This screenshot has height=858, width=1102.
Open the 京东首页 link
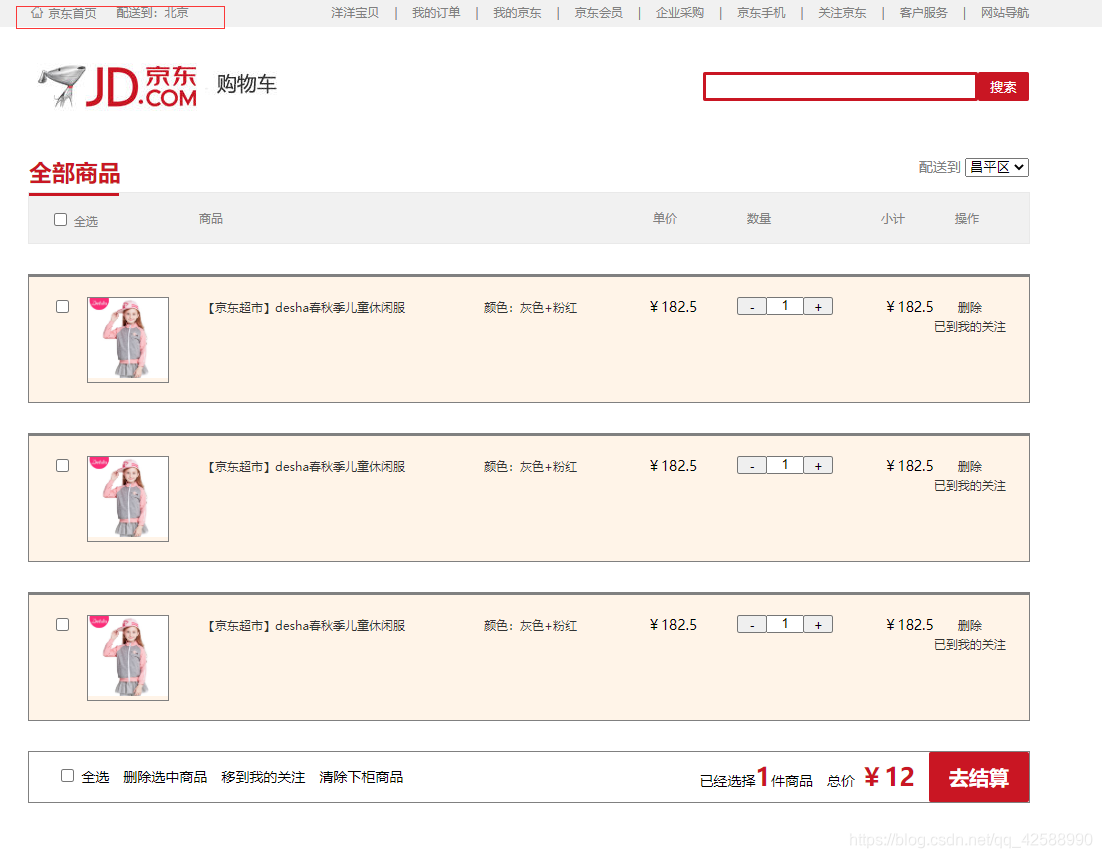pos(72,13)
